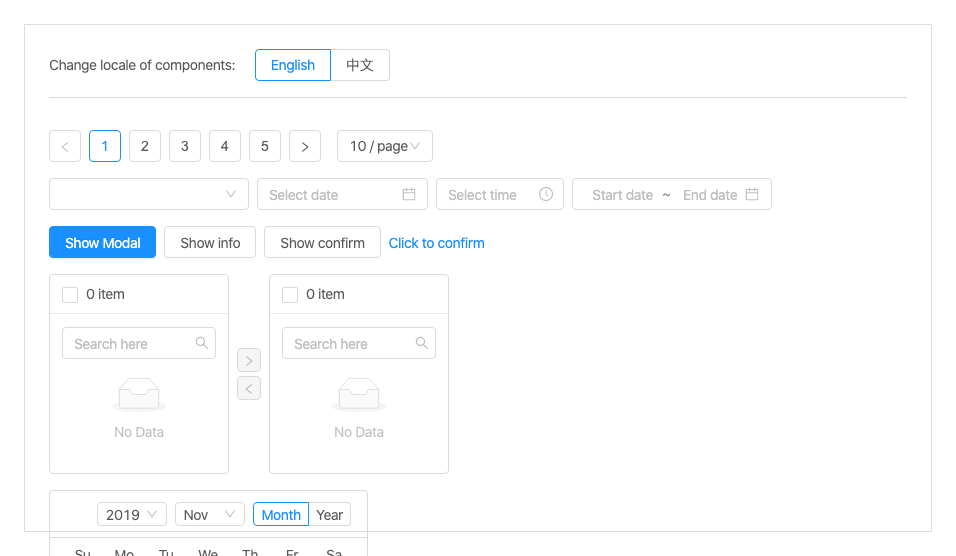
Task: Click the search icon in right transfer list
Action: 422,343
